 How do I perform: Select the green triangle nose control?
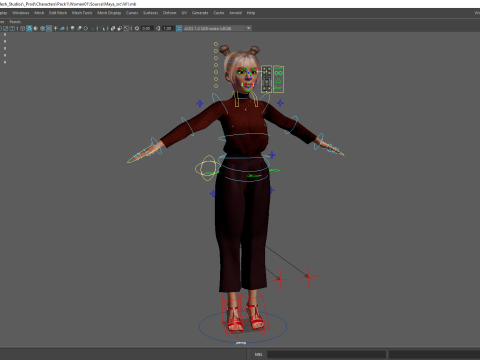[278, 80]
